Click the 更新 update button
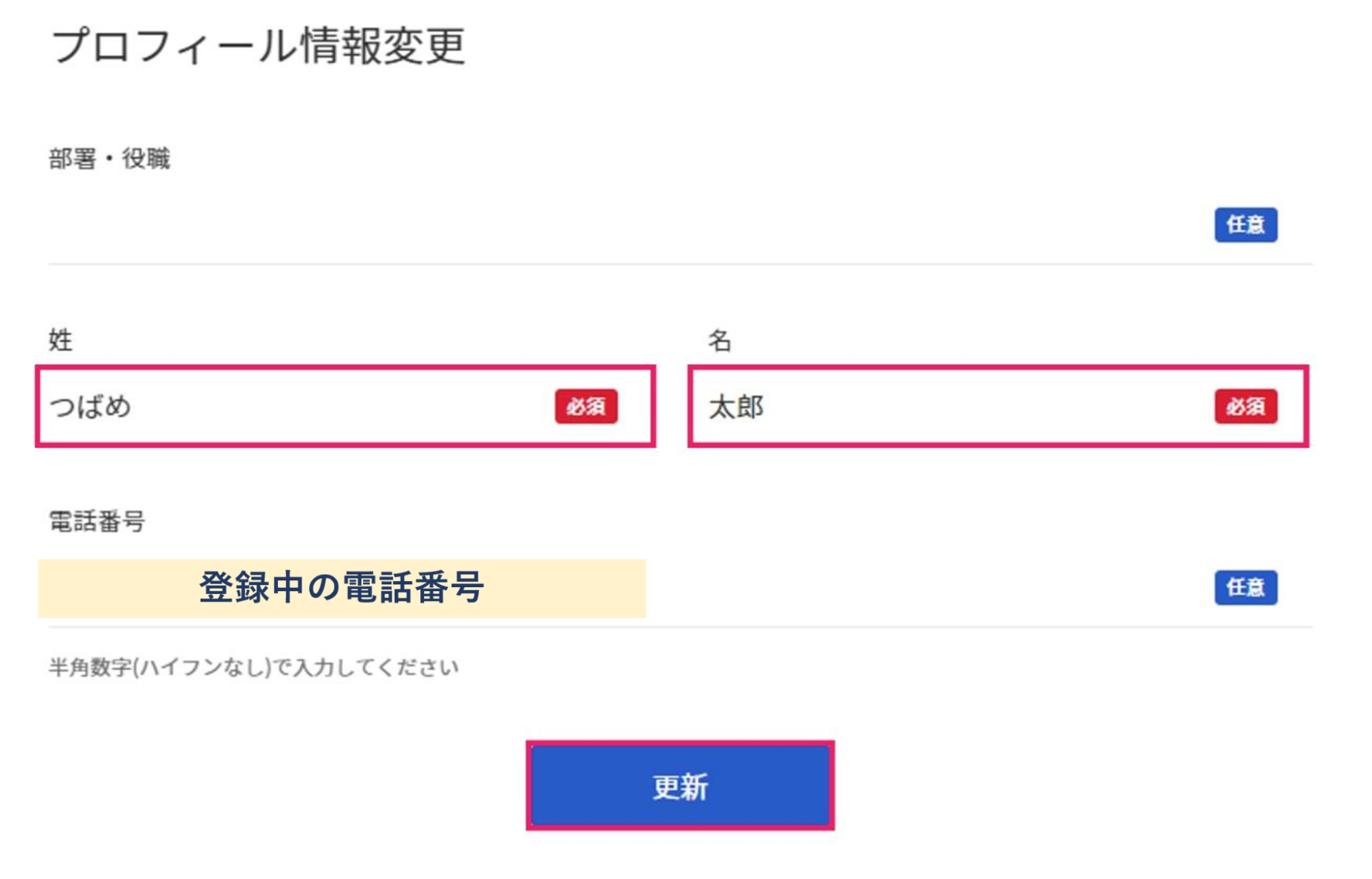Image resolution: width=1372 pixels, height=879 pixels. click(679, 786)
